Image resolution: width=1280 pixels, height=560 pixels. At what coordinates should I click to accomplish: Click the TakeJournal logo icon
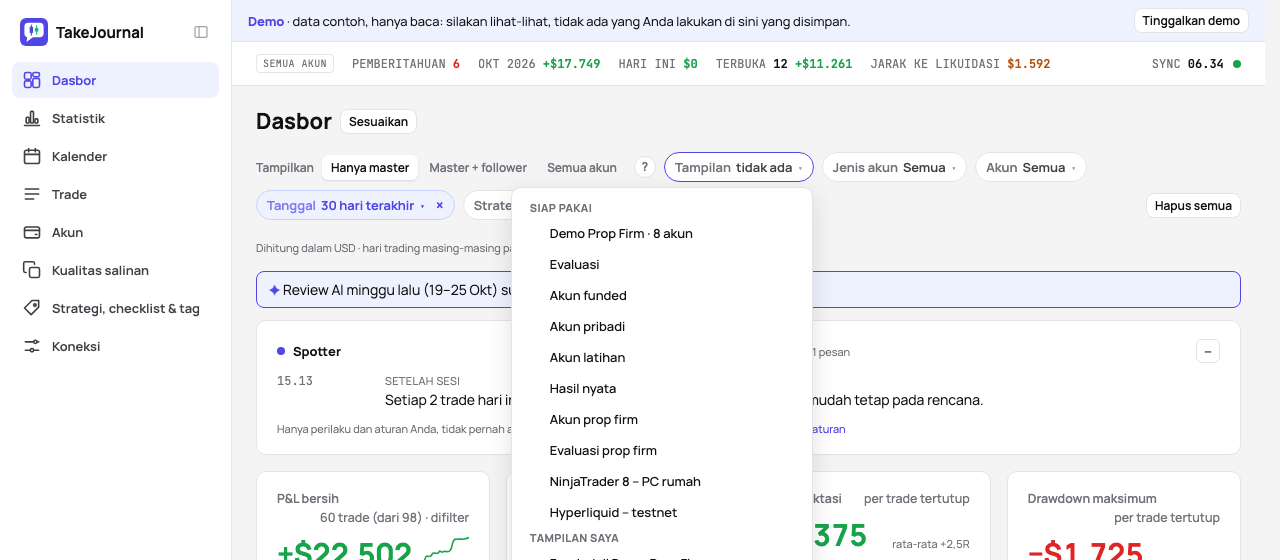(34, 32)
